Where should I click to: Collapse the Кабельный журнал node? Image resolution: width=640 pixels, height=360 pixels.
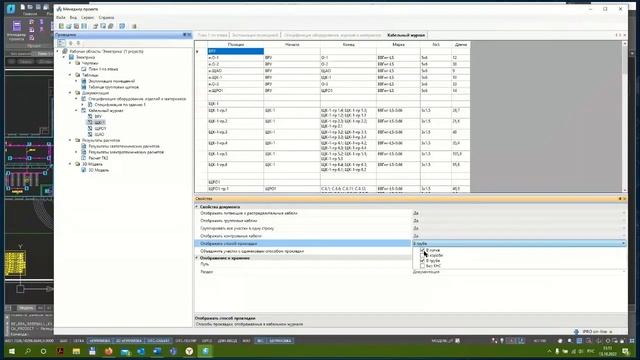pos(76,111)
